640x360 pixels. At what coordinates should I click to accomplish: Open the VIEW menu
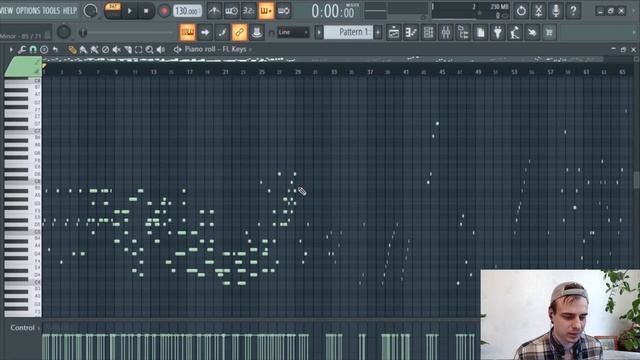pos(6,11)
